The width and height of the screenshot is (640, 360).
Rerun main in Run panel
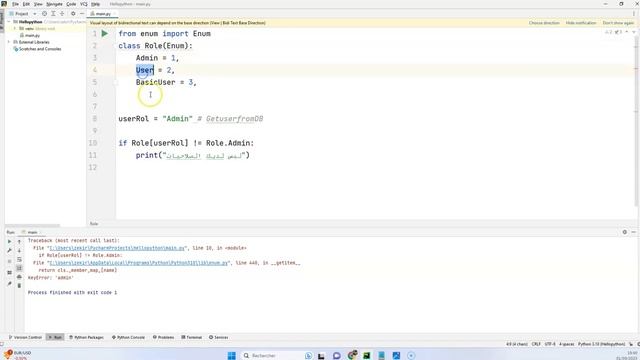[9, 242]
